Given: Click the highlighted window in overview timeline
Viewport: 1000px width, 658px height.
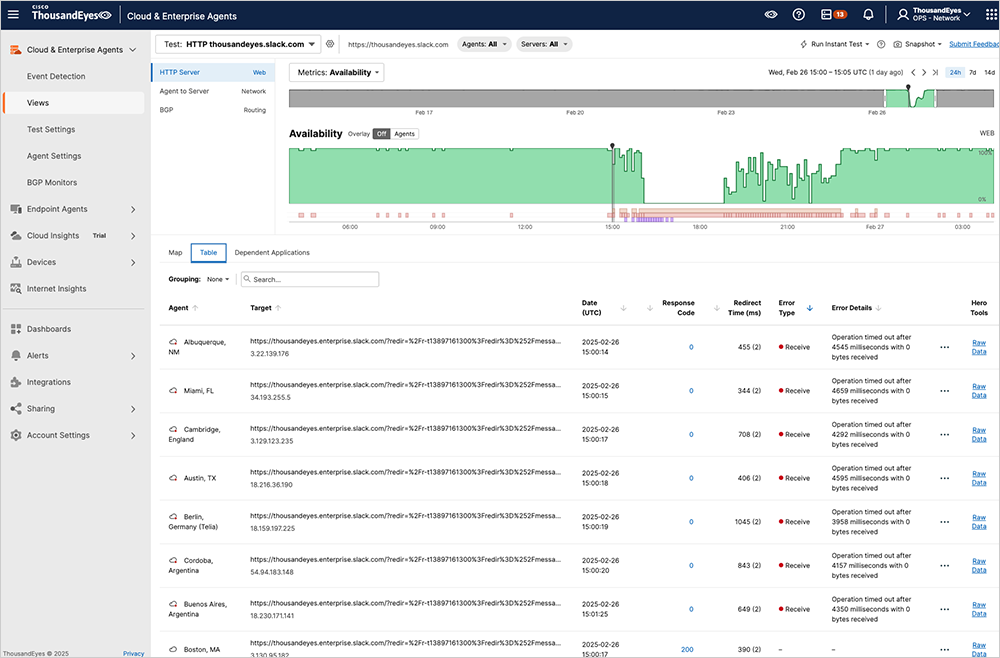Looking at the screenshot, I should pyautogui.click(x=910, y=98).
